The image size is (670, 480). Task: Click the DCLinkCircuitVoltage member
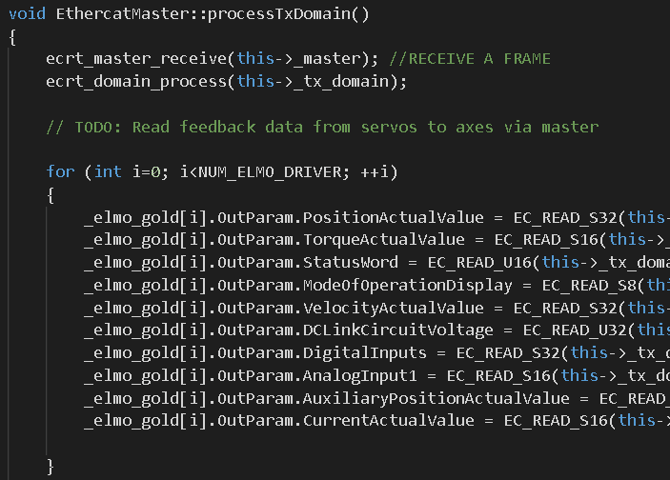(x=398, y=329)
